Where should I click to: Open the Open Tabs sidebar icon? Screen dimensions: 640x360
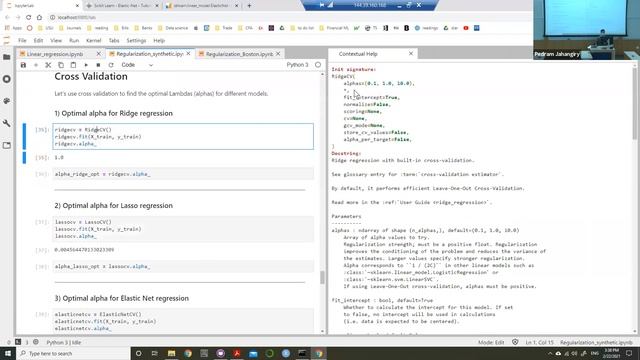pyautogui.click(x=7, y=145)
